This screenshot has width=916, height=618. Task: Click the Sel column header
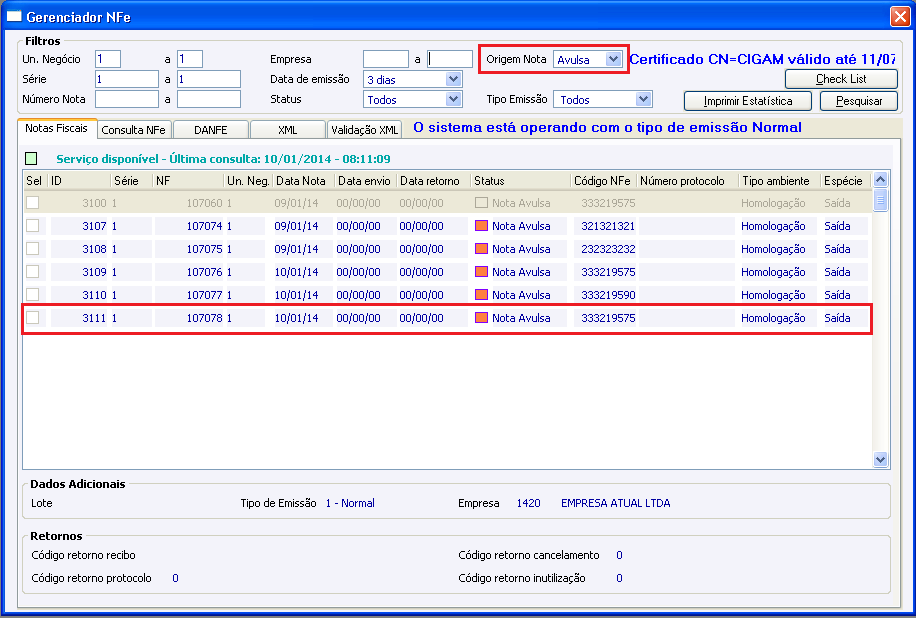pyautogui.click(x=35, y=180)
